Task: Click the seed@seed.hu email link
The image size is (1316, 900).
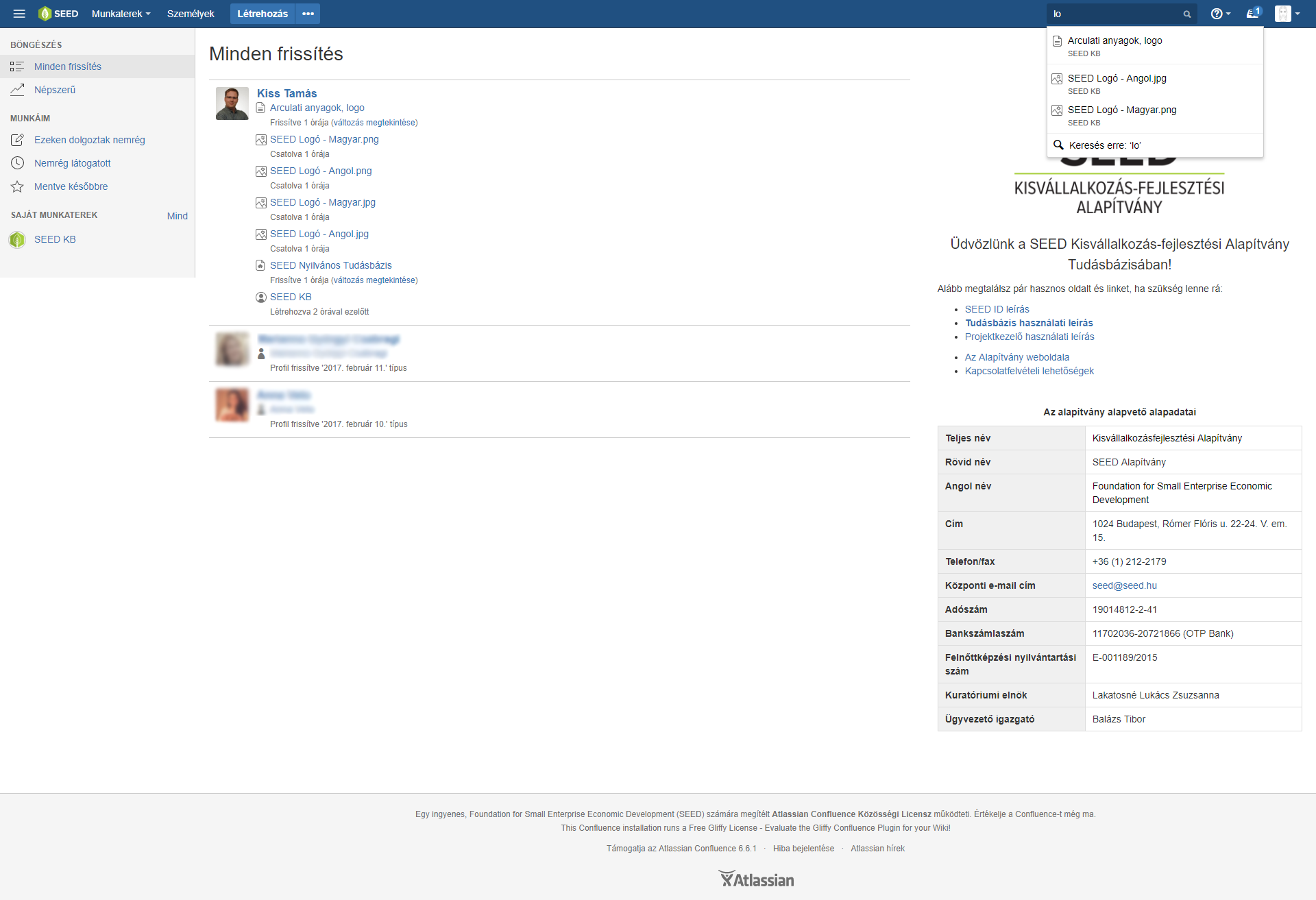Action: pyautogui.click(x=1124, y=585)
